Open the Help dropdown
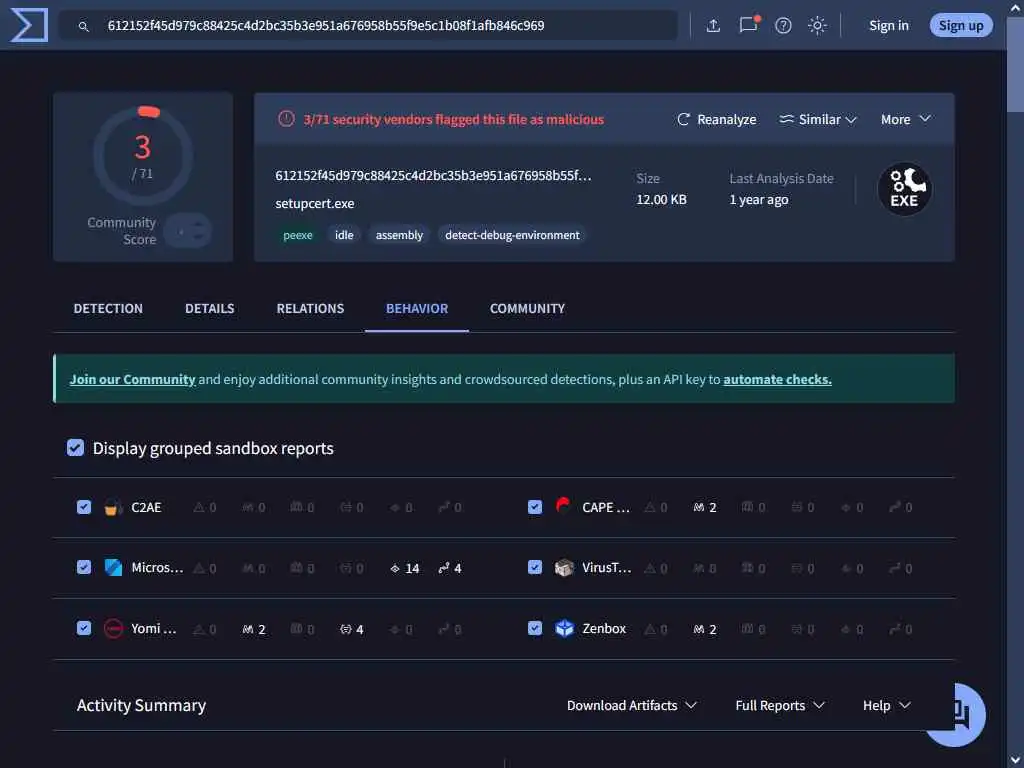 [886, 705]
